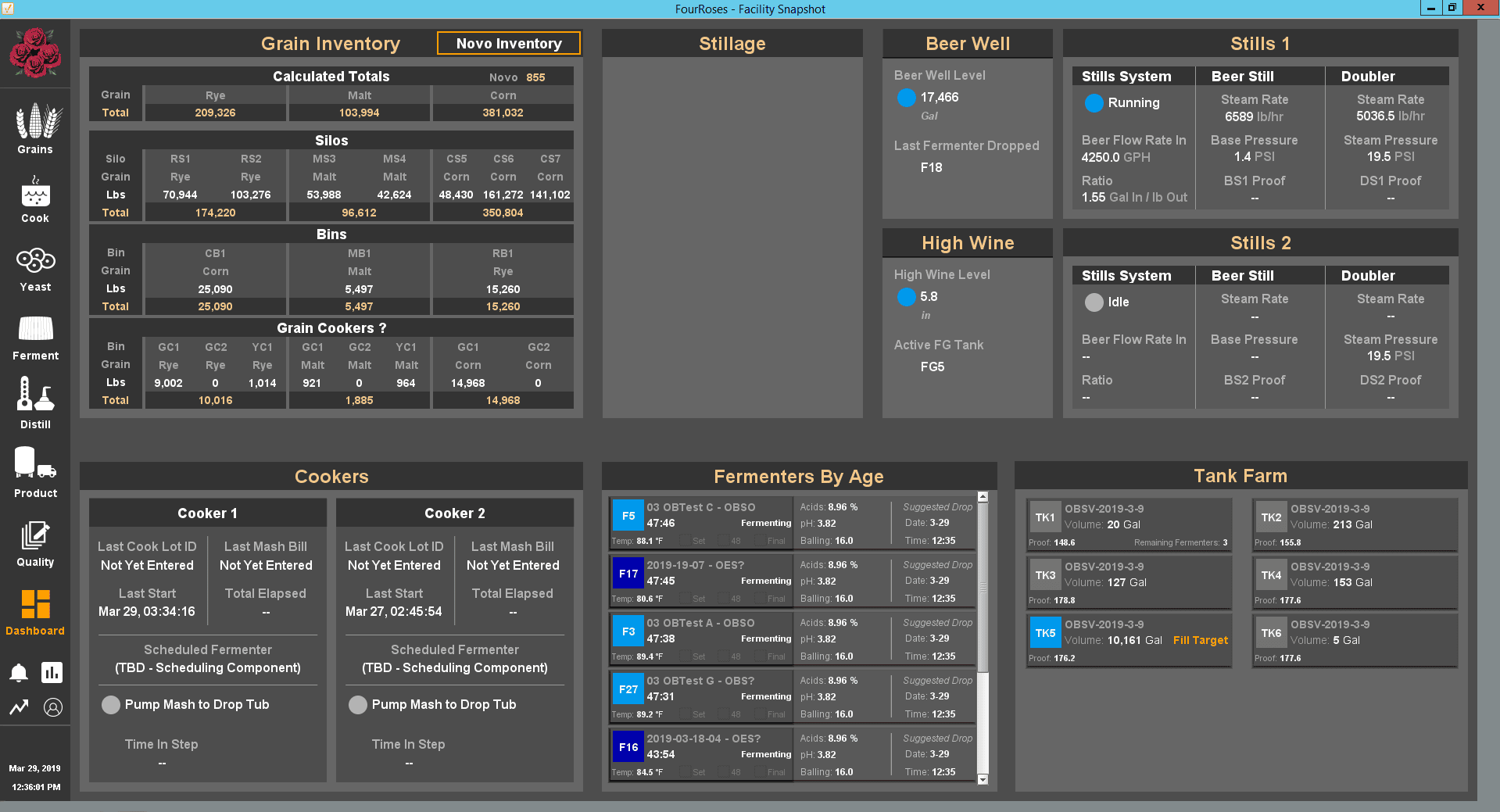The width and height of the screenshot is (1500, 812).
Task: Open the alarm bell notifications
Action: pos(19,673)
